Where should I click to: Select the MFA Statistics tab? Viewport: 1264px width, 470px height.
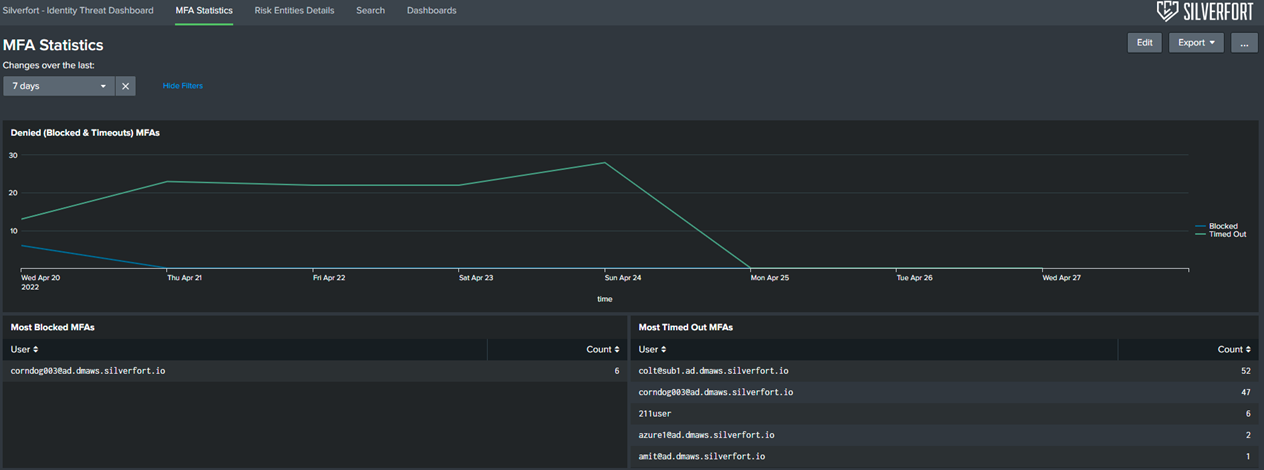pos(204,10)
